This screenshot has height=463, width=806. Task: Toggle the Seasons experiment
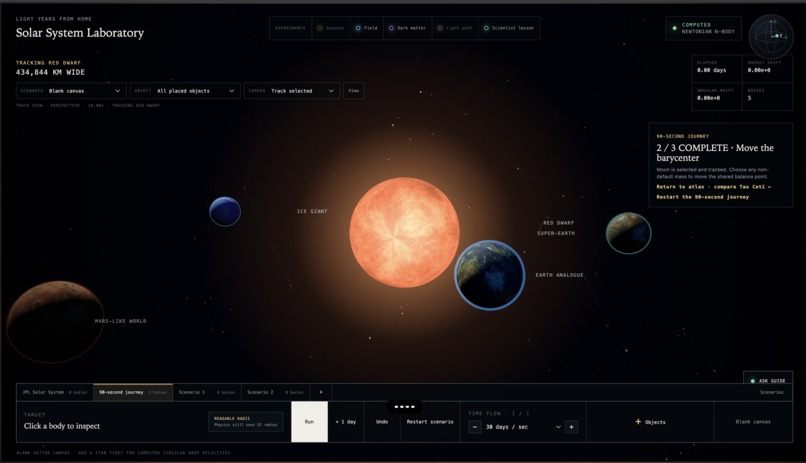point(331,28)
